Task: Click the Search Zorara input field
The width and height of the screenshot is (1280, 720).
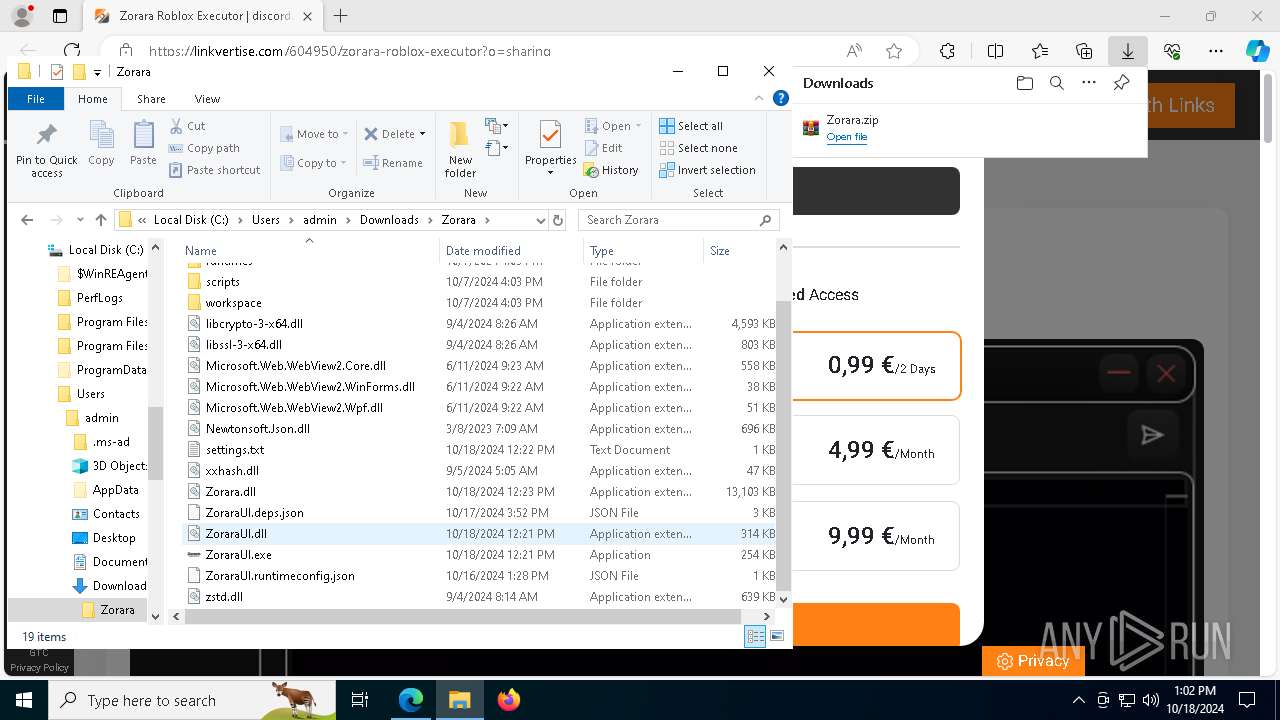Action: pyautogui.click(x=681, y=220)
